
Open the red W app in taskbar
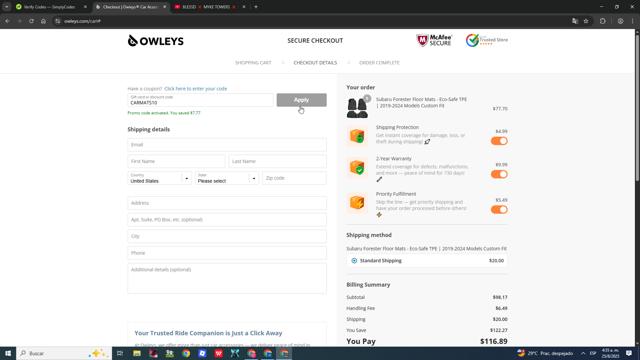219,353
